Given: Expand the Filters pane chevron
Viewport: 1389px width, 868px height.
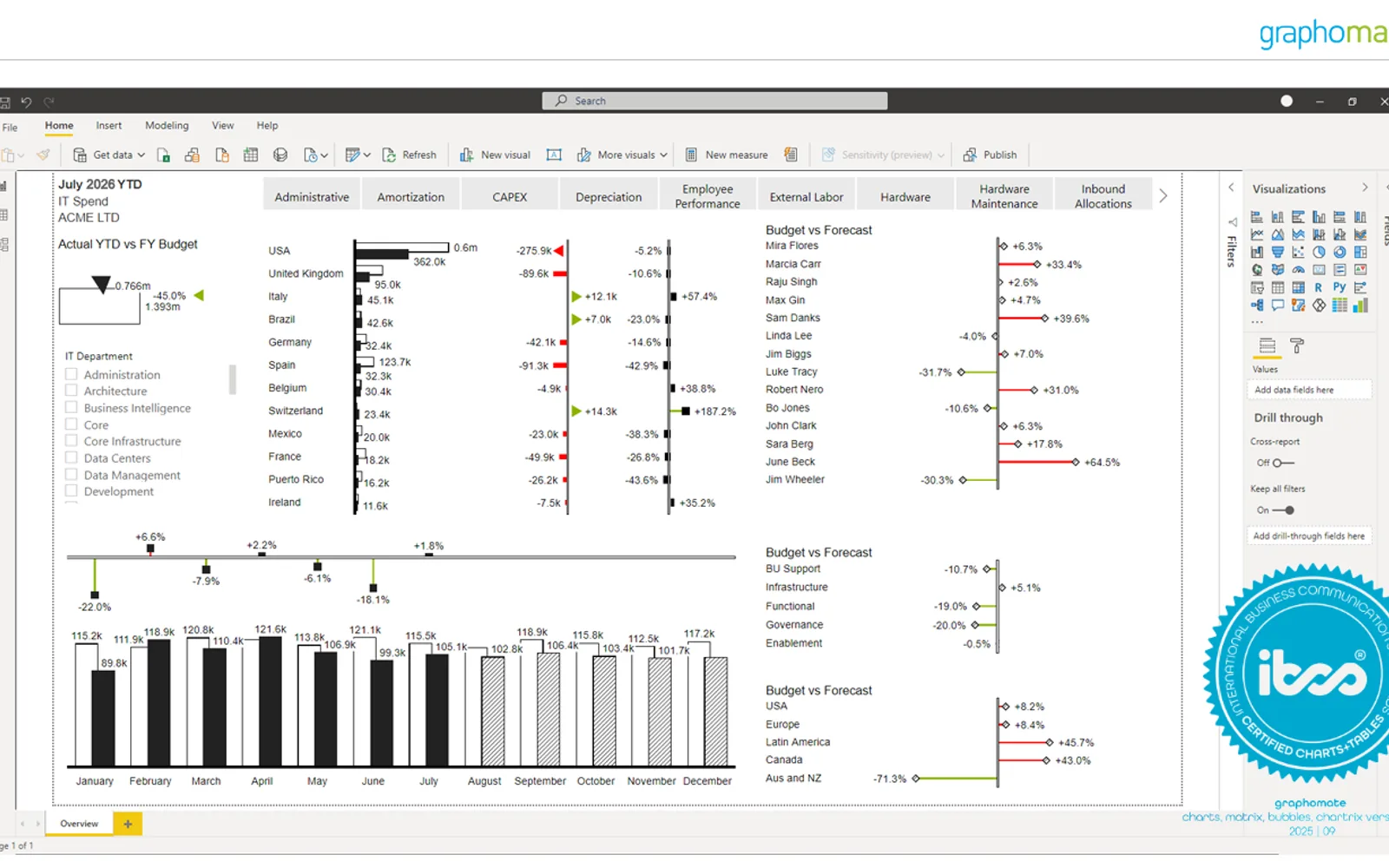Looking at the screenshot, I should (x=1231, y=187).
